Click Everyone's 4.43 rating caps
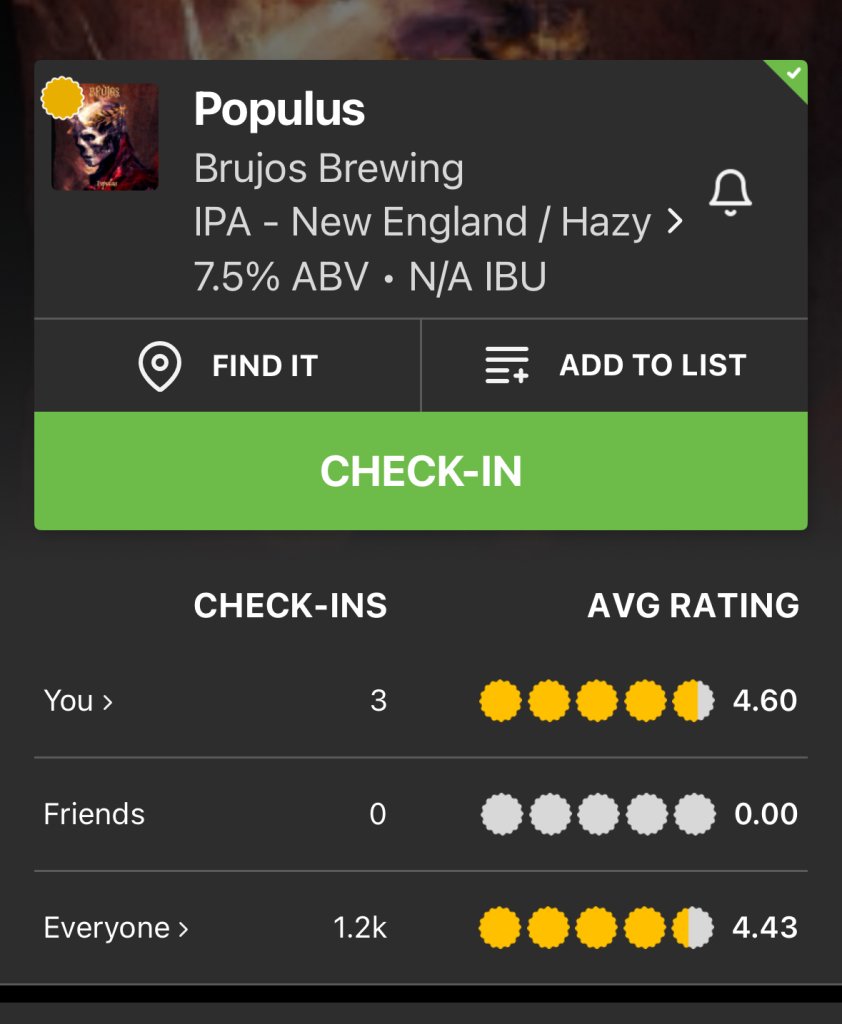 click(x=597, y=928)
